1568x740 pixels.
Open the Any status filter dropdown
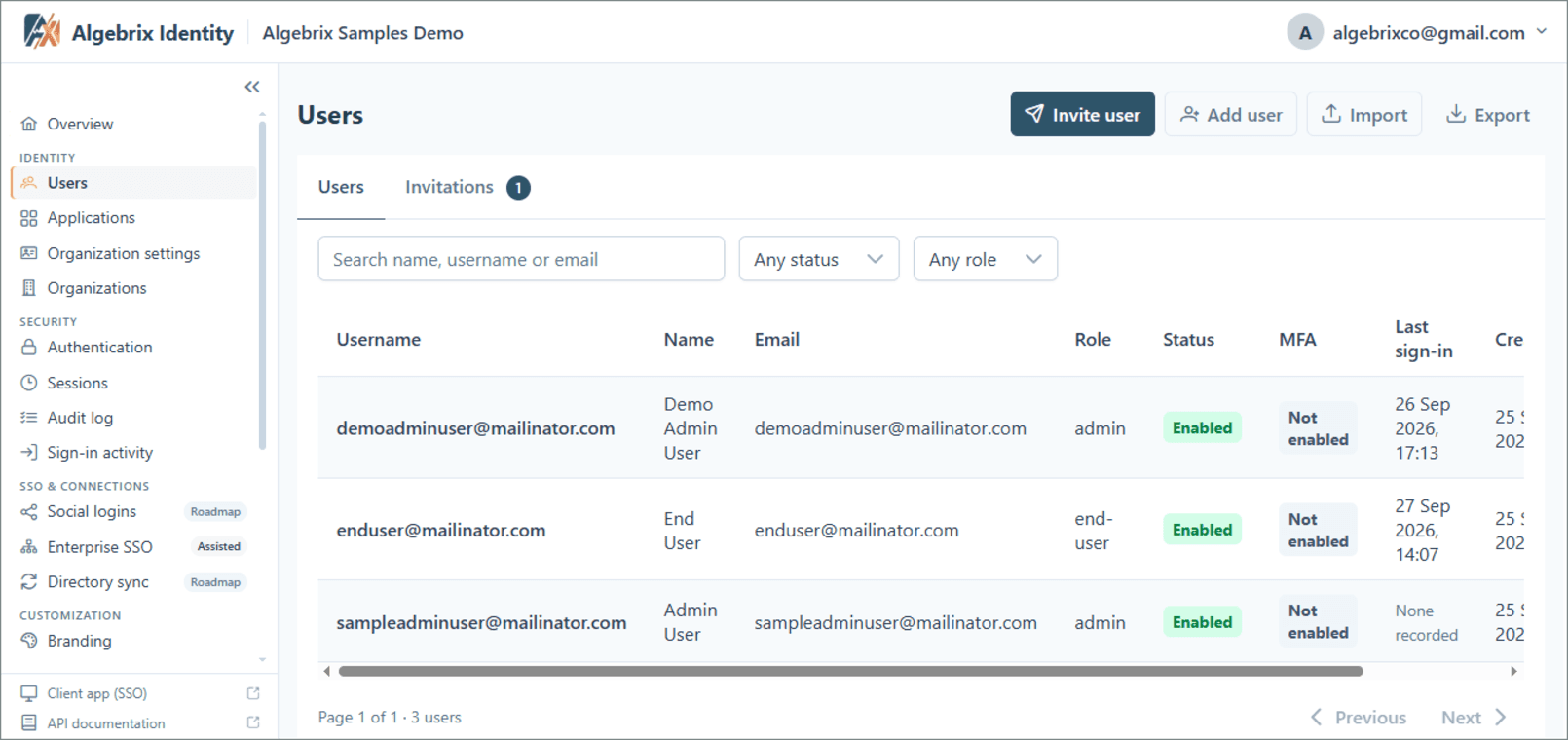[819, 259]
